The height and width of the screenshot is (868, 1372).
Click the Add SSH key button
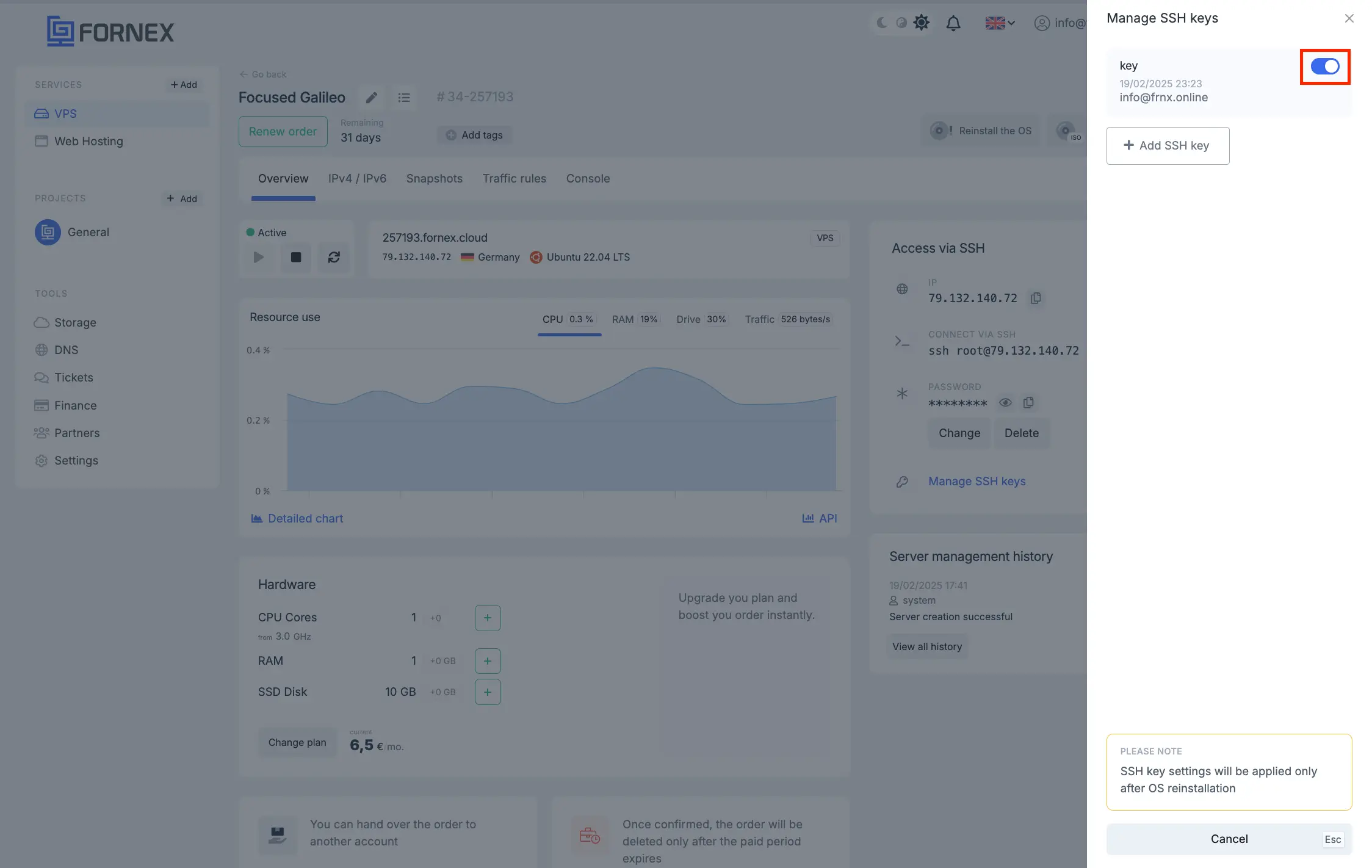click(1168, 145)
